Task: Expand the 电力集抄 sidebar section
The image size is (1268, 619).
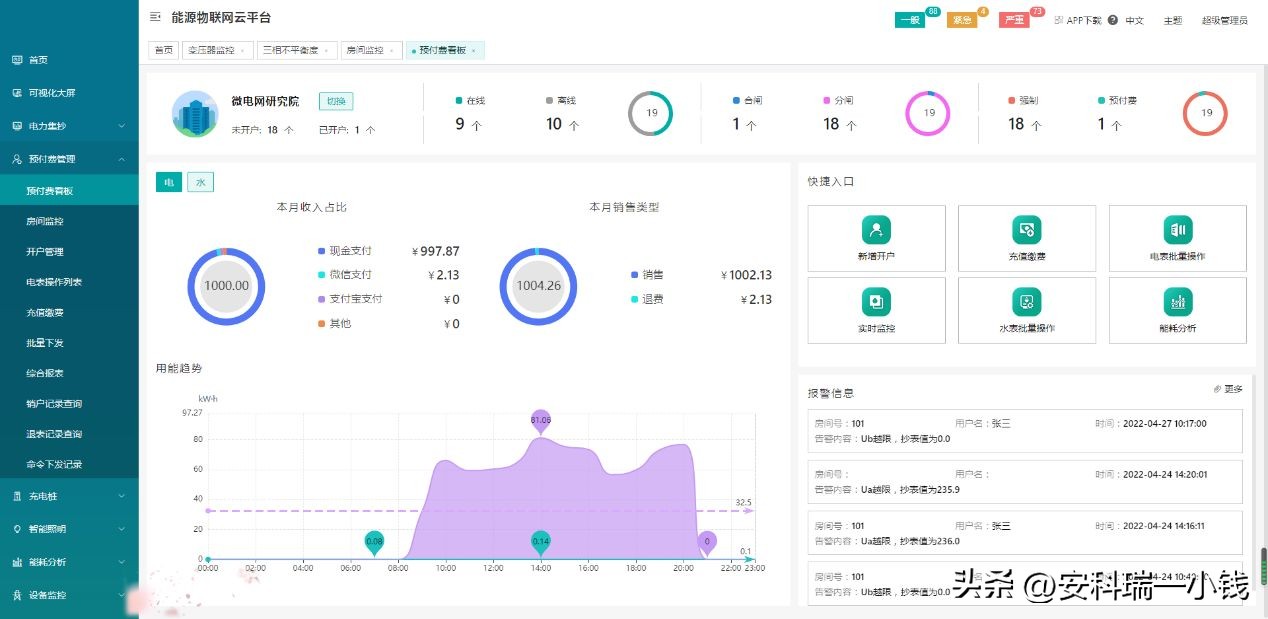Action: (62, 127)
